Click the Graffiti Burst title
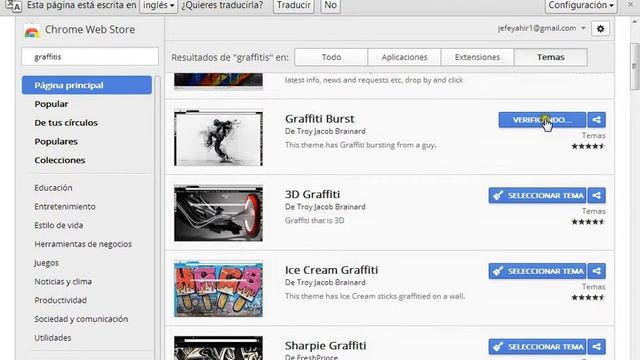This screenshot has width=640, height=360. pyautogui.click(x=320, y=119)
